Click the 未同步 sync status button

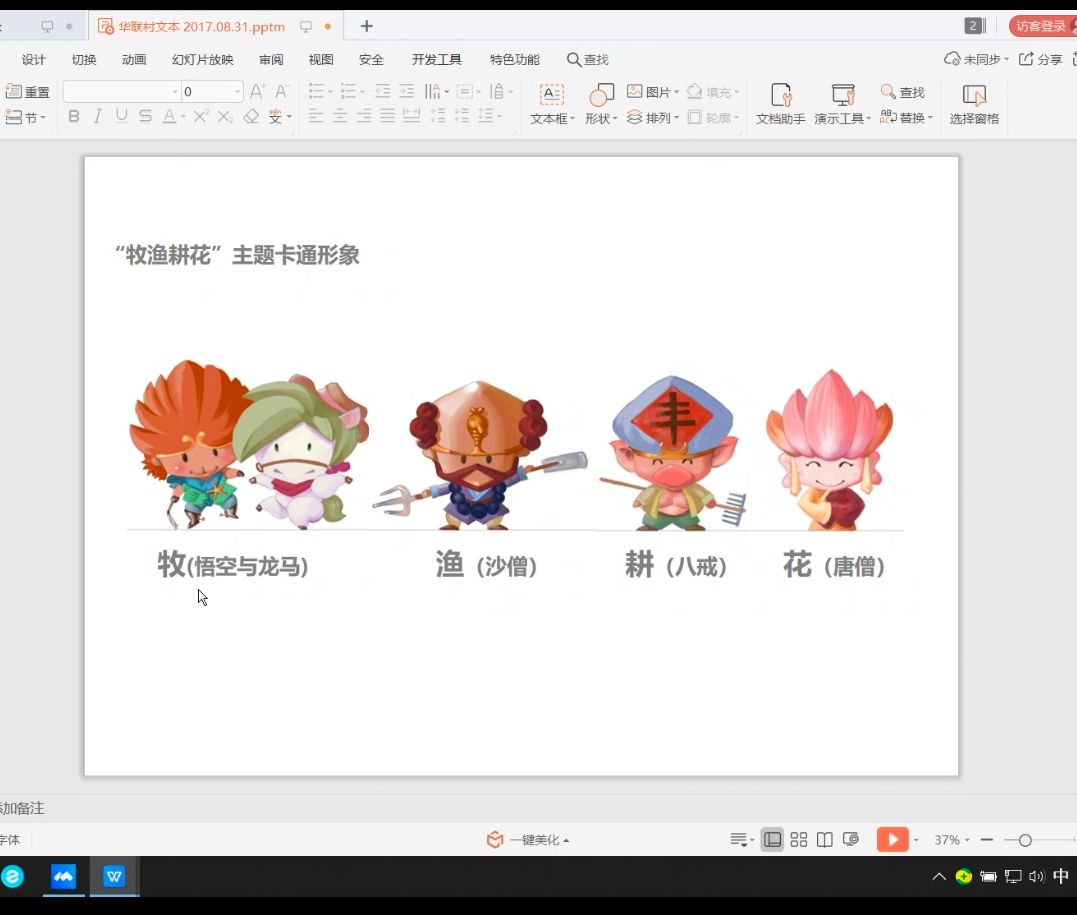(x=976, y=59)
